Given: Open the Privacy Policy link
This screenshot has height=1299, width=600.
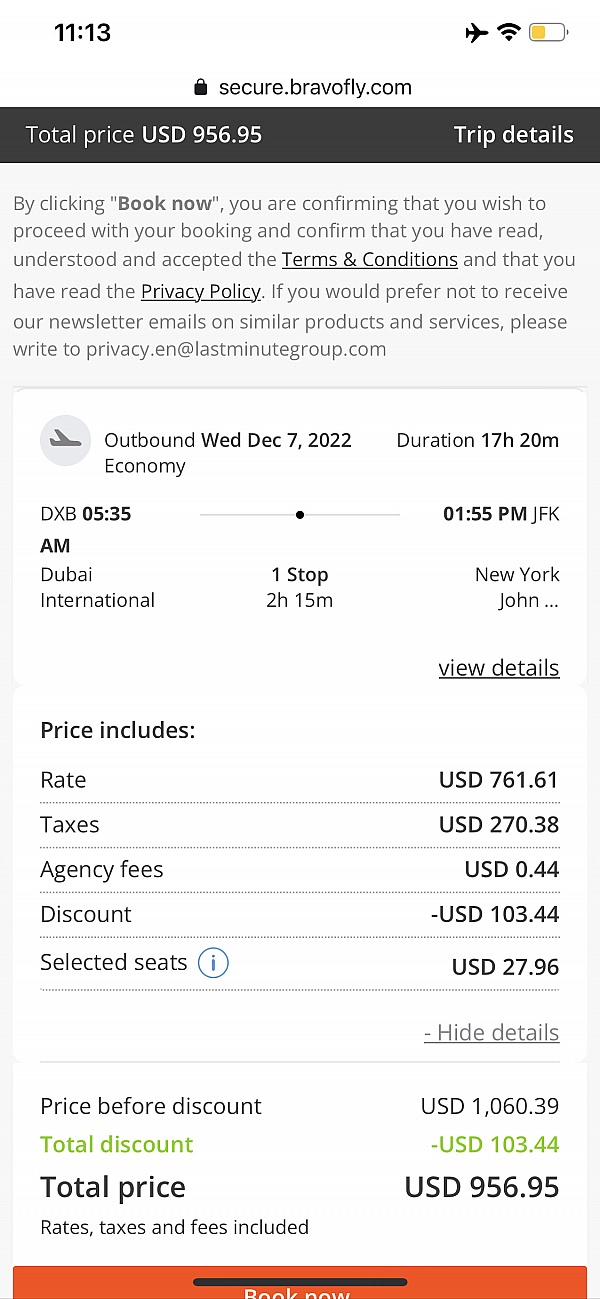Looking at the screenshot, I should click(x=200, y=292).
